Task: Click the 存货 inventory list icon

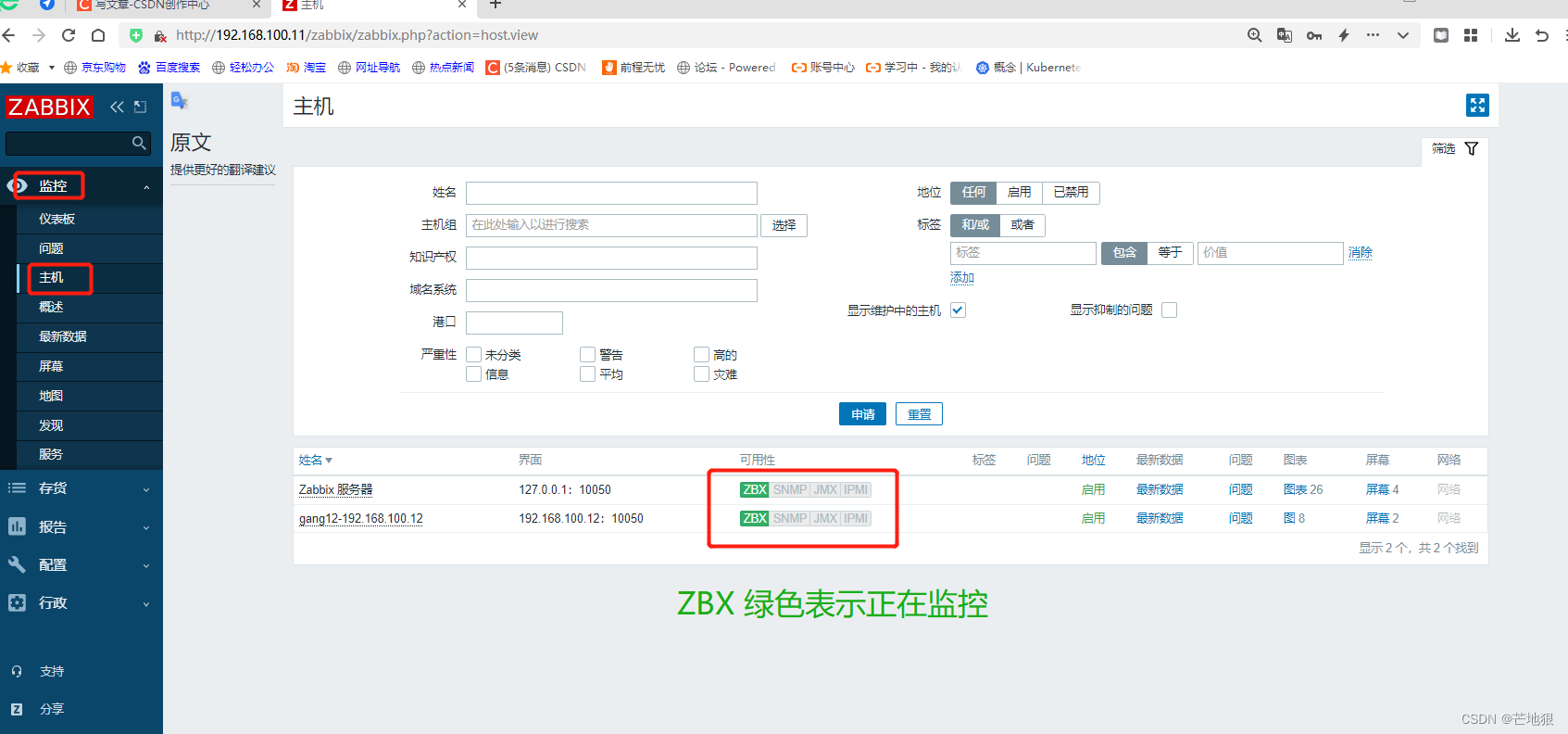Action: (x=17, y=487)
